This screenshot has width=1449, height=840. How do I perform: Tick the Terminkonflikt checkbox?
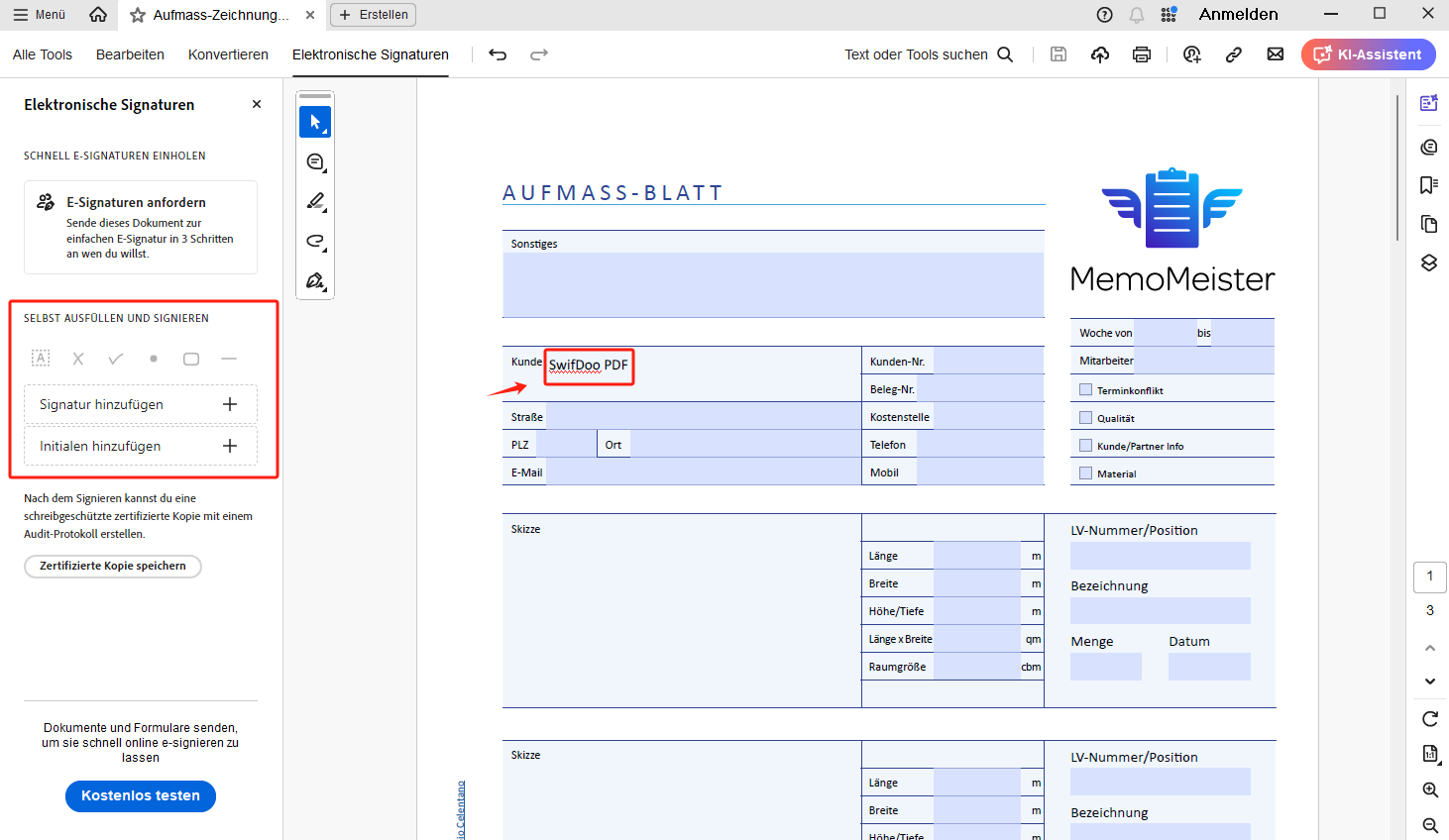click(1085, 389)
